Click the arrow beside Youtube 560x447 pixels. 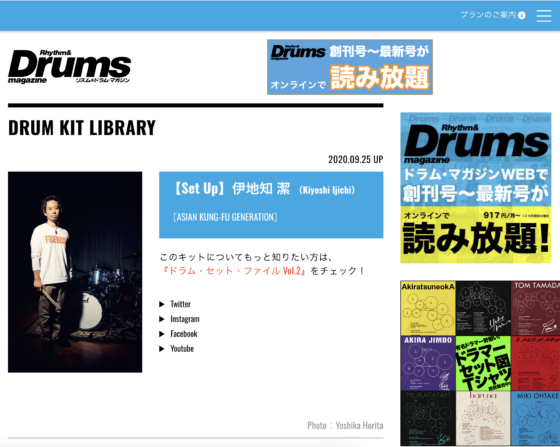pyautogui.click(x=162, y=349)
